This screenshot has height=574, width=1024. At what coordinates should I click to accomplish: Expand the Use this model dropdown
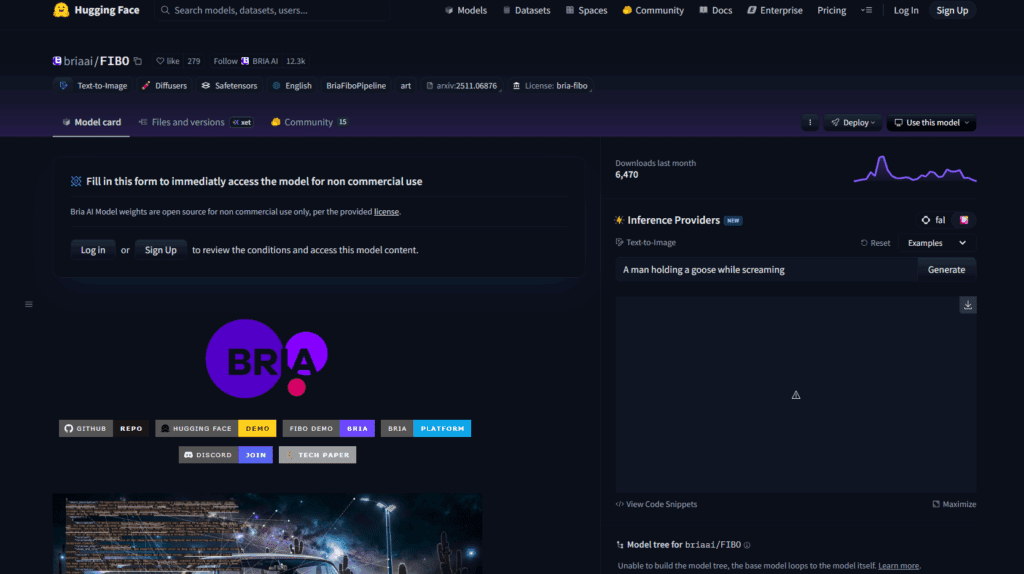(931, 123)
